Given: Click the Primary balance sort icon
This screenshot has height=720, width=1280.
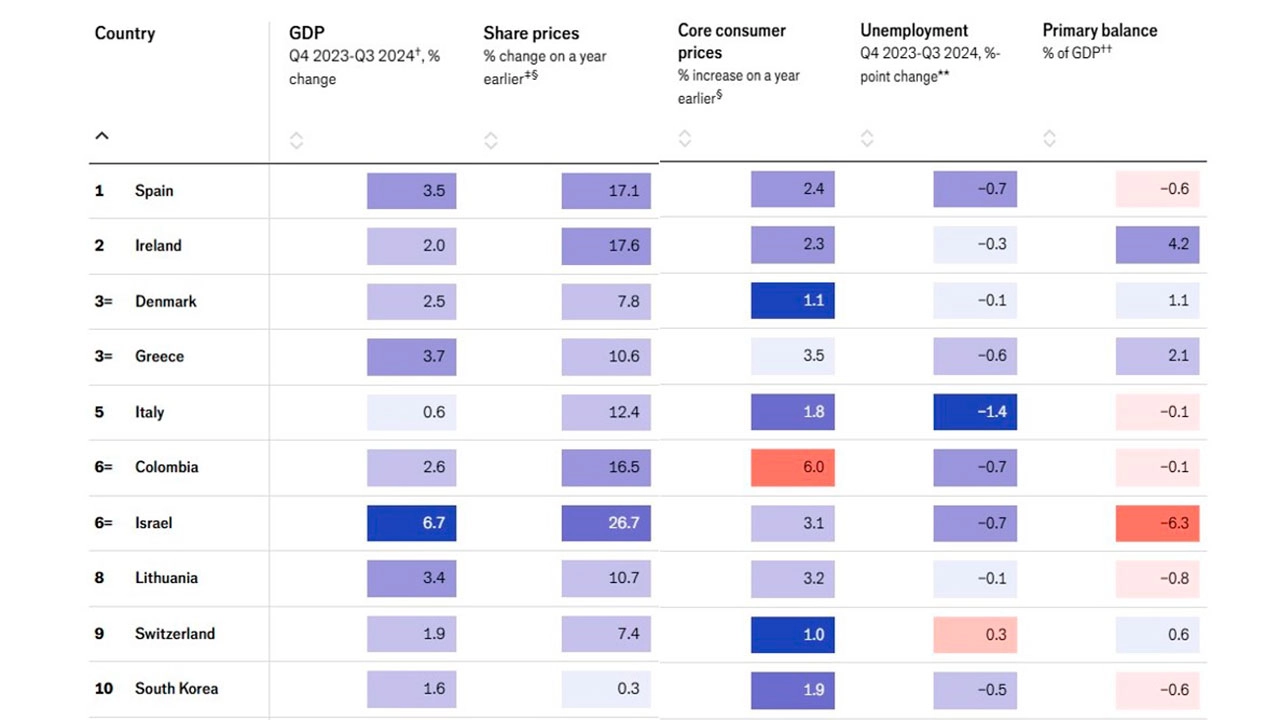Looking at the screenshot, I should 1049,139.
